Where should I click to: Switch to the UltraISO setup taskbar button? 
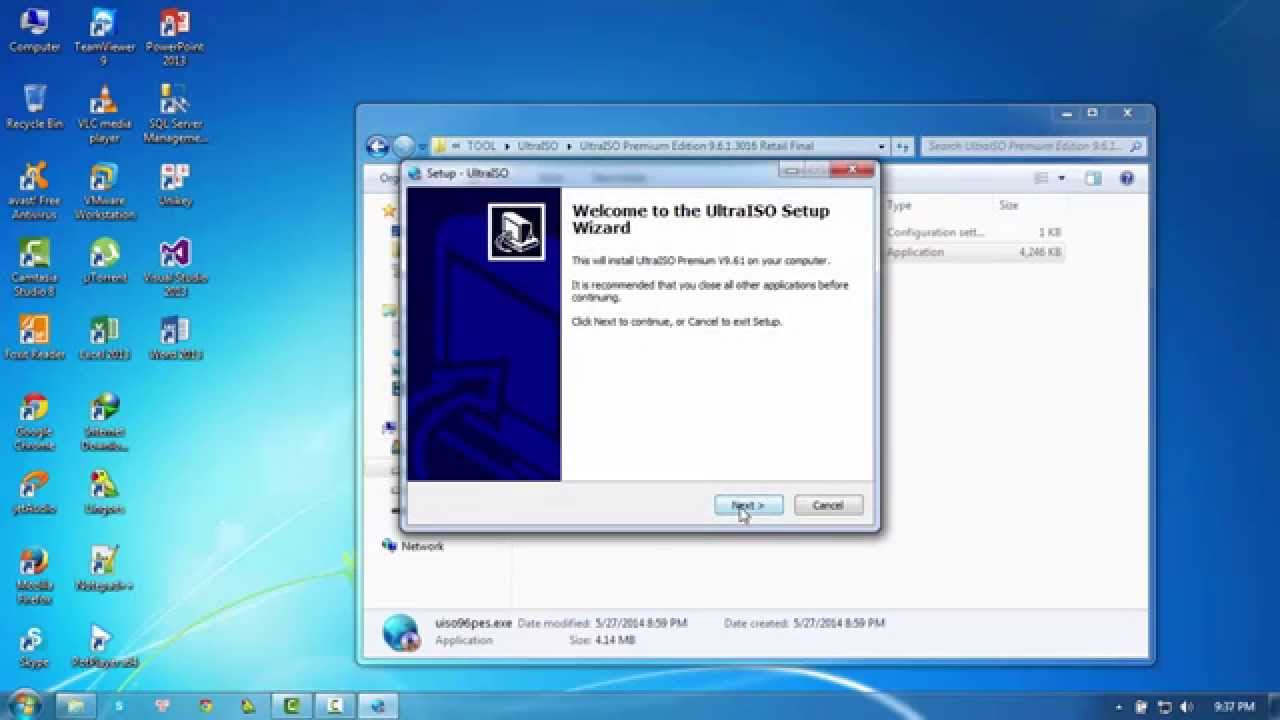pos(378,706)
